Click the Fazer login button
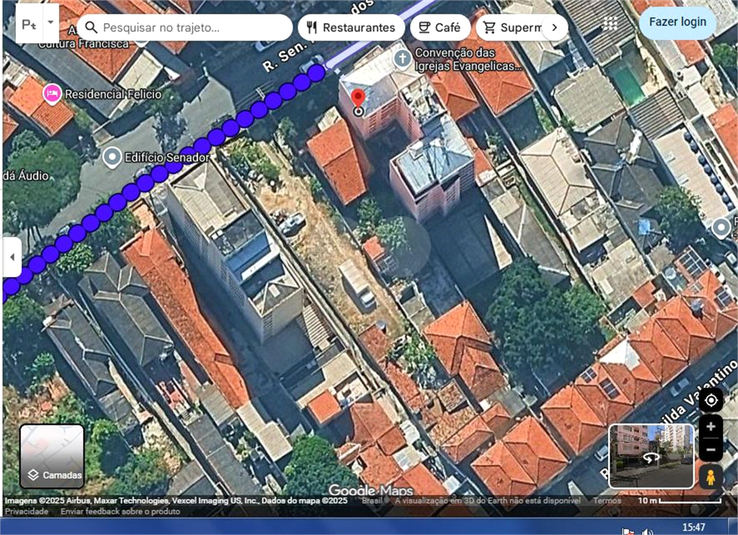 click(677, 22)
